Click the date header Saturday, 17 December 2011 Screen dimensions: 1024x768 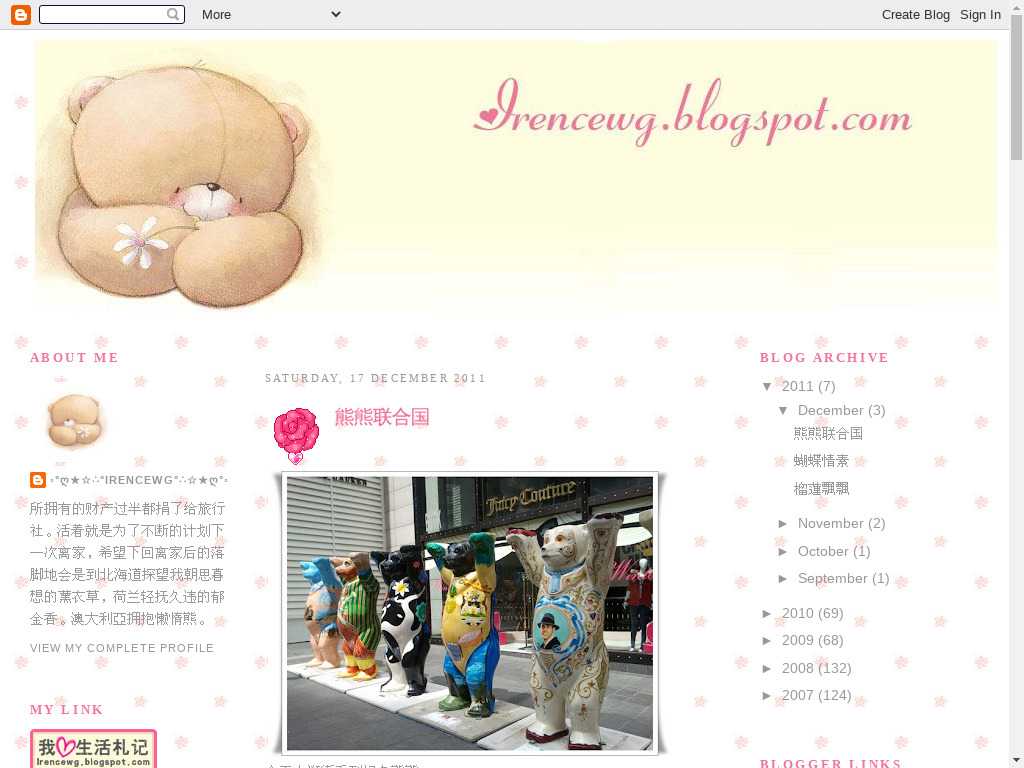(x=376, y=378)
